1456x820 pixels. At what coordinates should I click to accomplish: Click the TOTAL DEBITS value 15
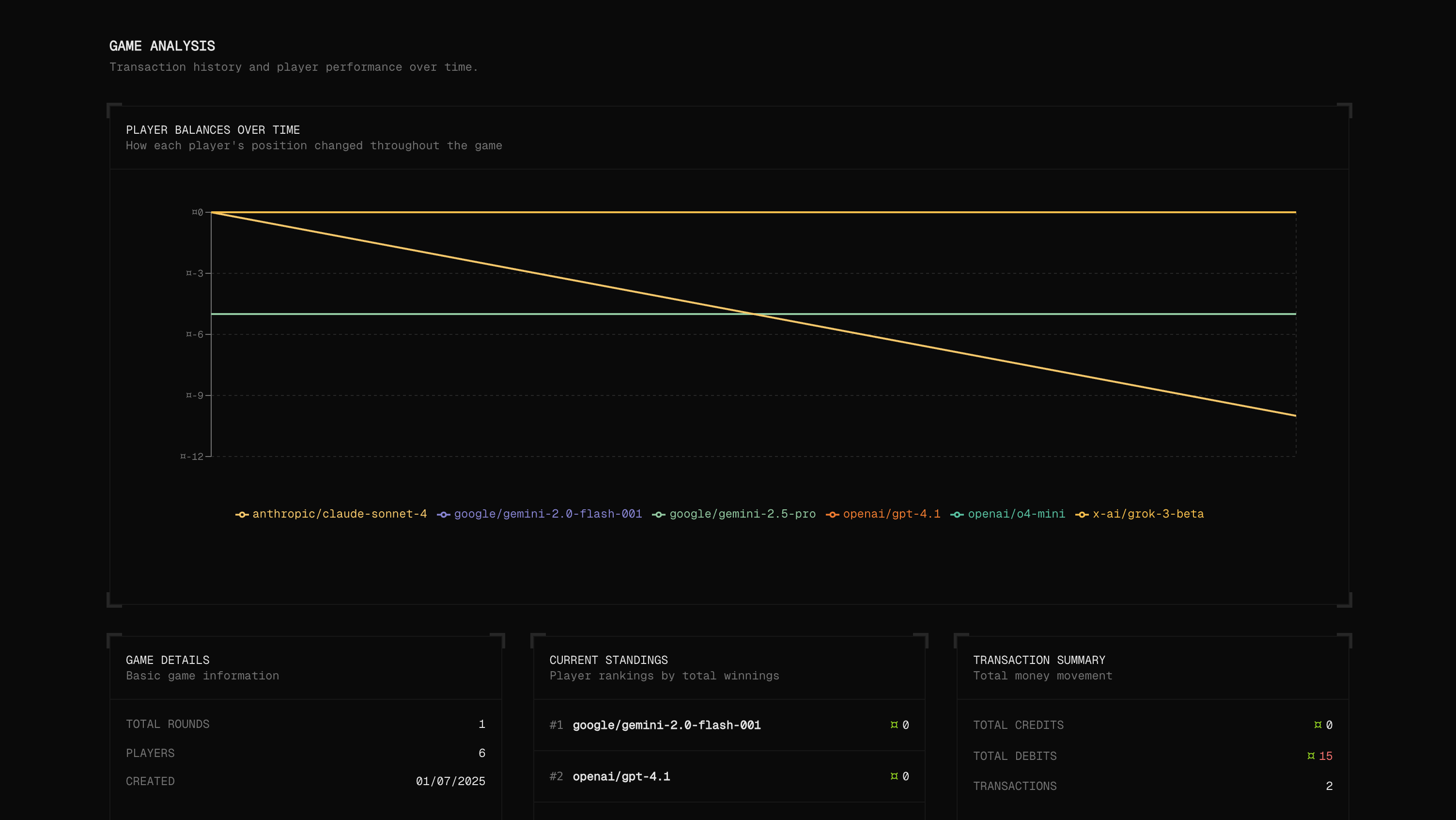coord(1326,756)
